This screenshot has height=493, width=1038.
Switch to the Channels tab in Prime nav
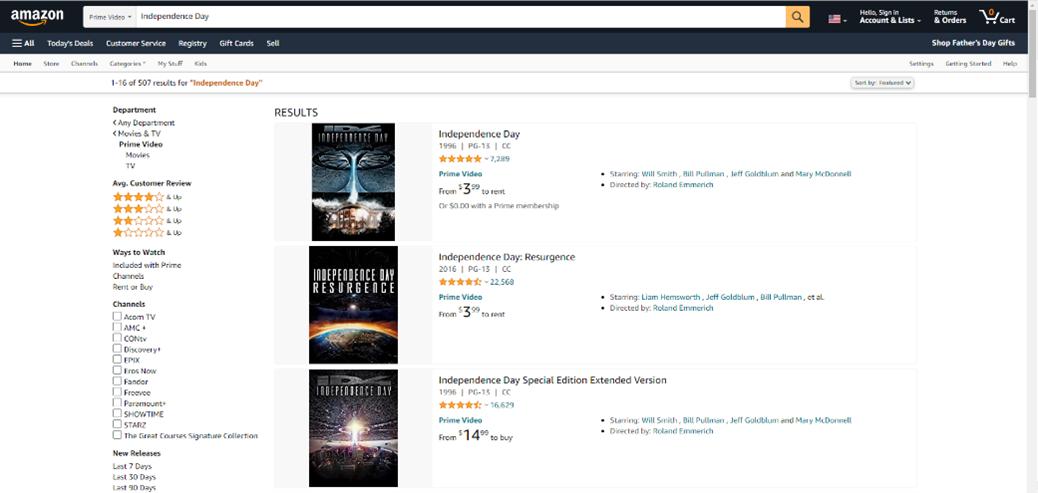click(x=85, y=64)
